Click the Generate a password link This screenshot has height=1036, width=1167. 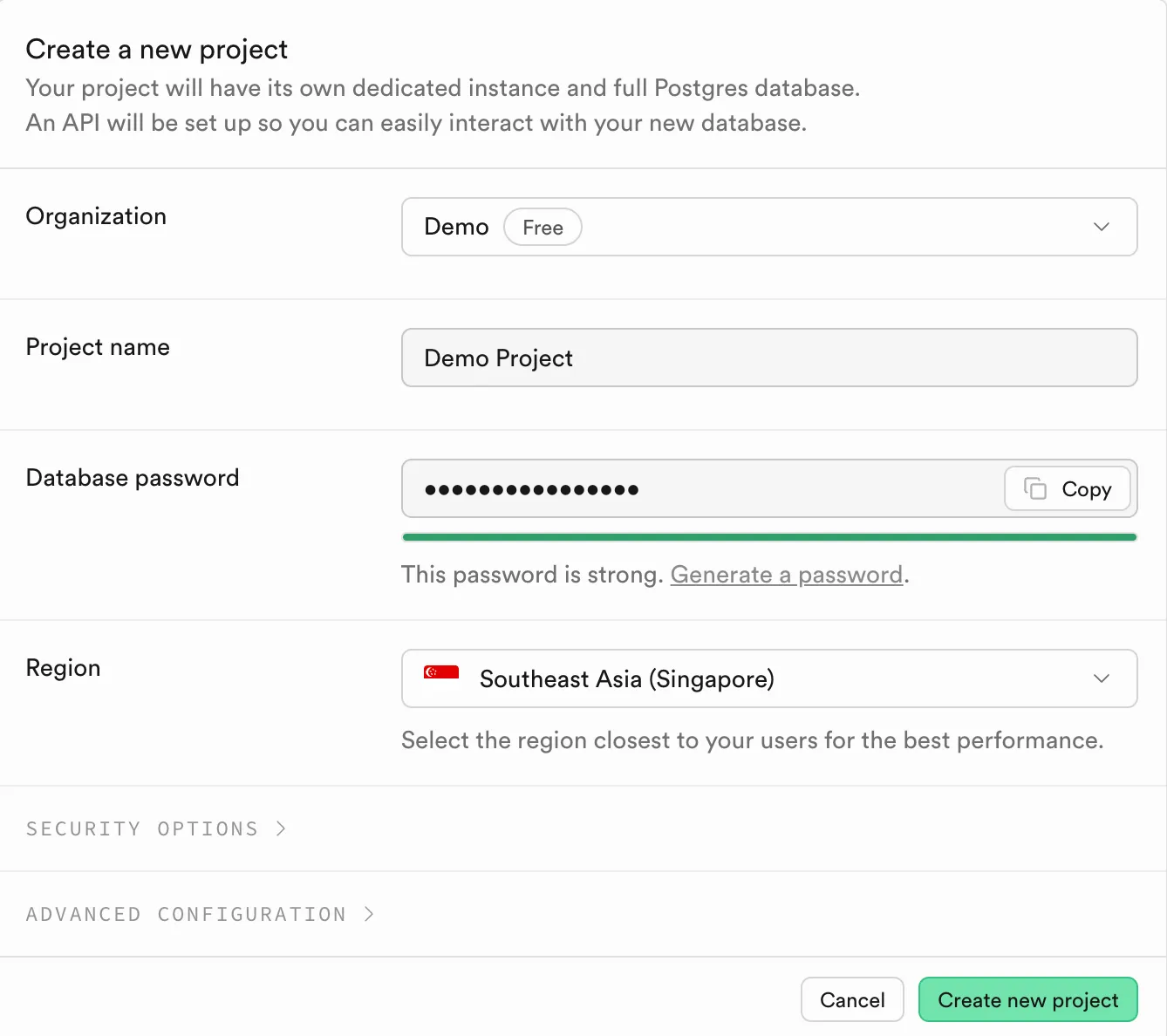coord(786,575)
